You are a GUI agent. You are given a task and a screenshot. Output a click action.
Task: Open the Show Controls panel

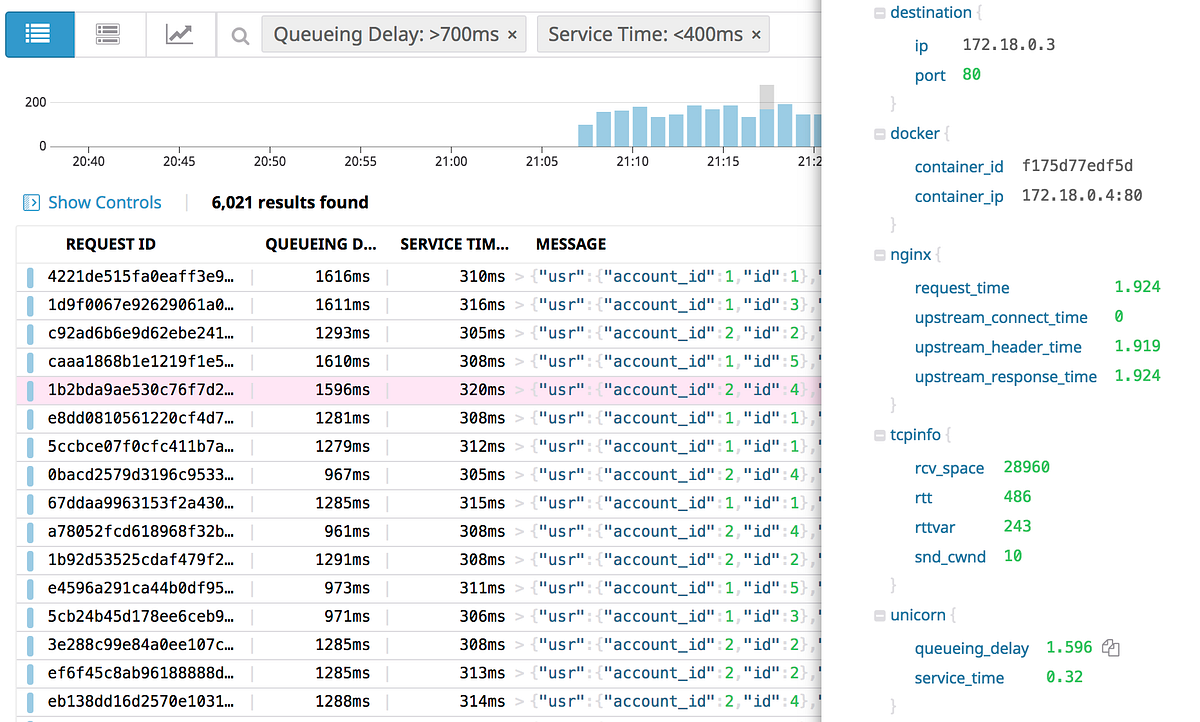tap(104, 202)
